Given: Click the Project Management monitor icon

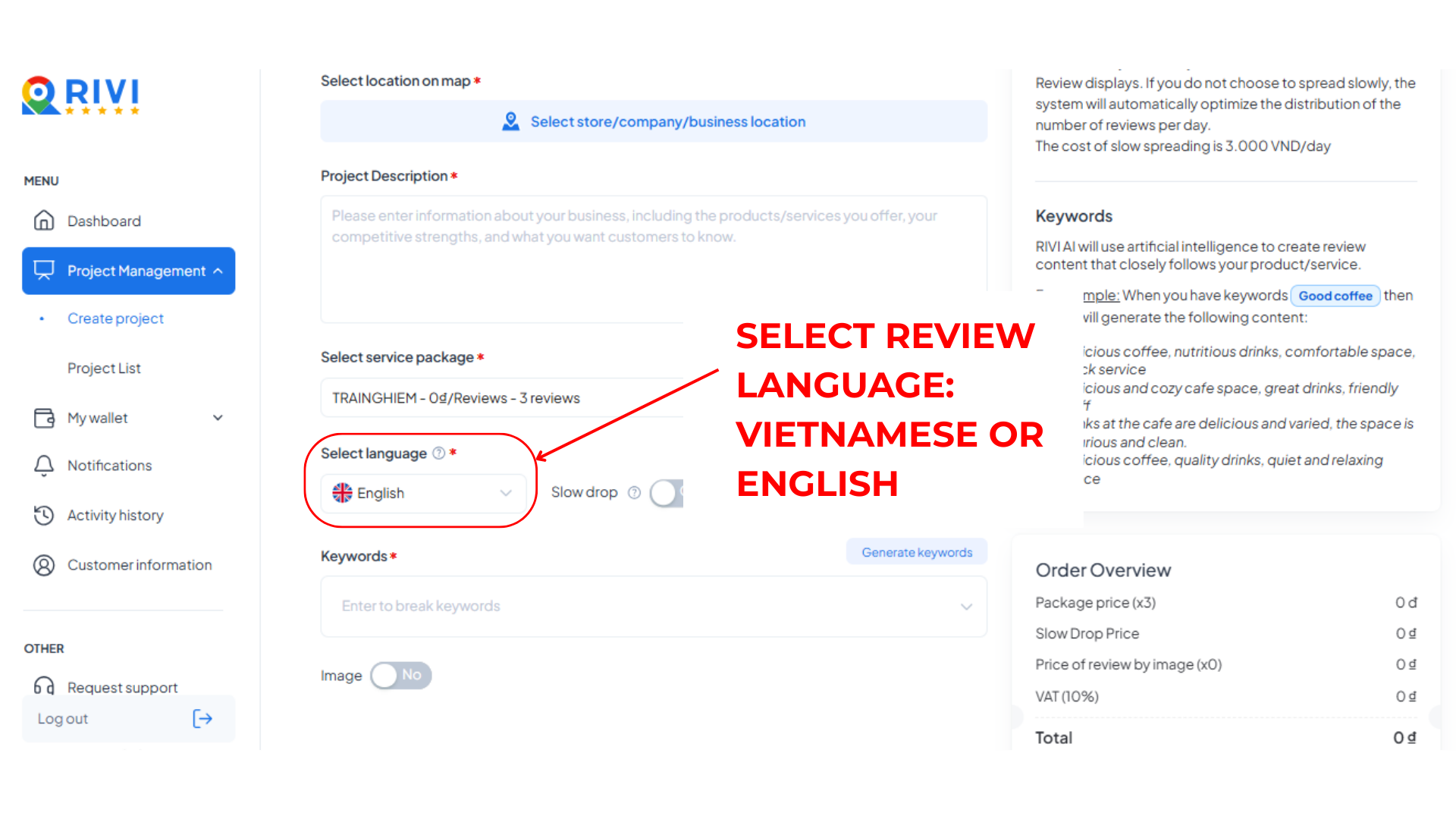Looking at the screenshot, I should pyautogui.click(x=44, y=270).
